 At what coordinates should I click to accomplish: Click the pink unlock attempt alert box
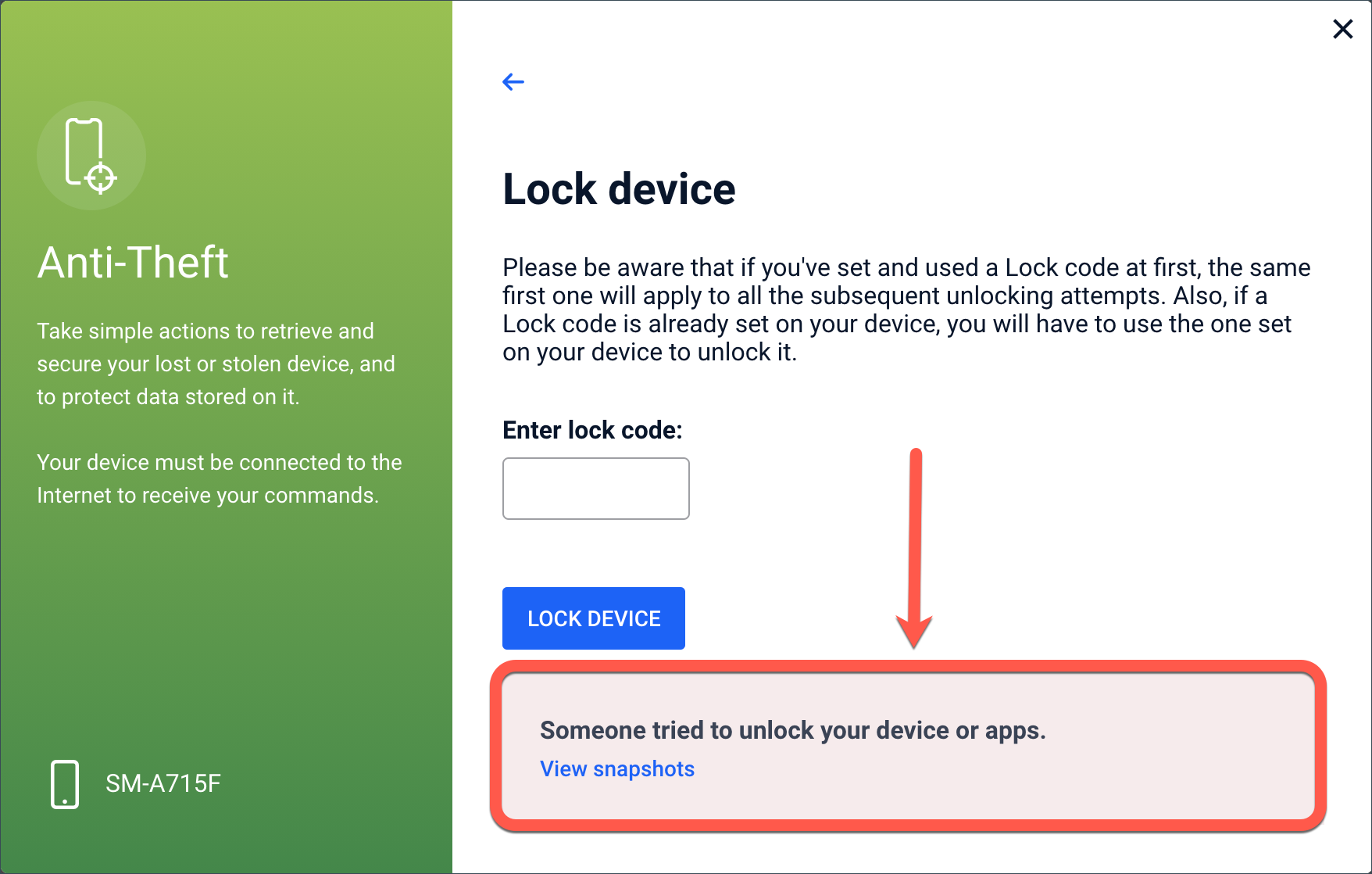tap(908, 747)
